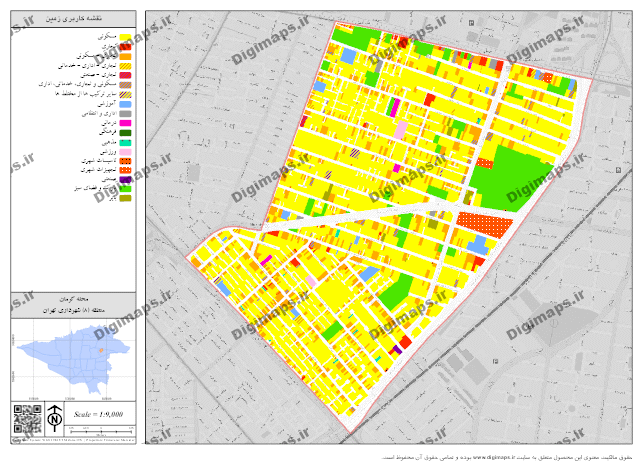Click the مسکونی legend label

coord(107,37)
